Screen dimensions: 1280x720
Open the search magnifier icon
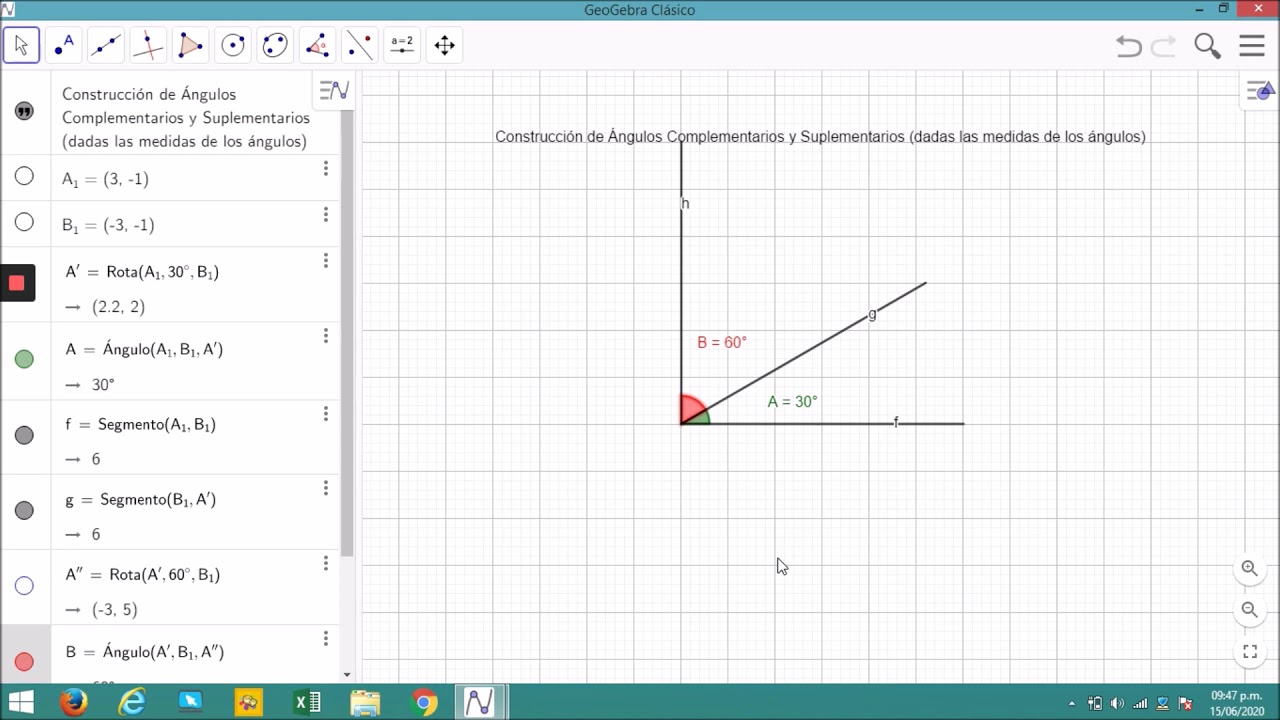click(x=1208, y=46)
